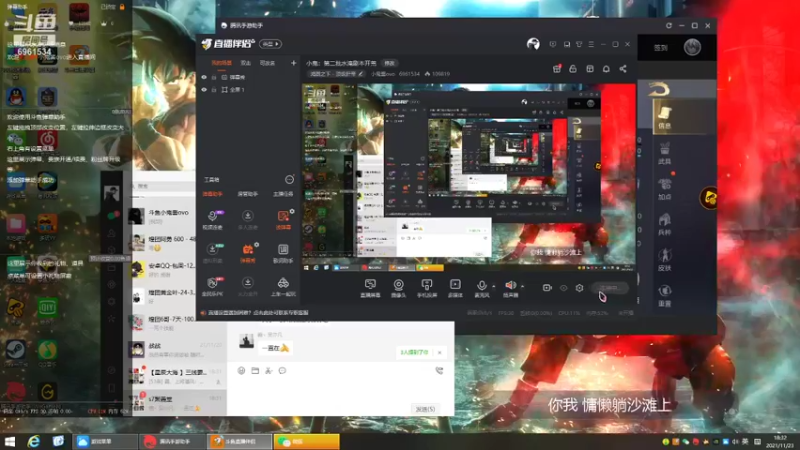The width and height of the screenshot is (800, 450).
Task: Click the share icon above preview
Action: 623,69
